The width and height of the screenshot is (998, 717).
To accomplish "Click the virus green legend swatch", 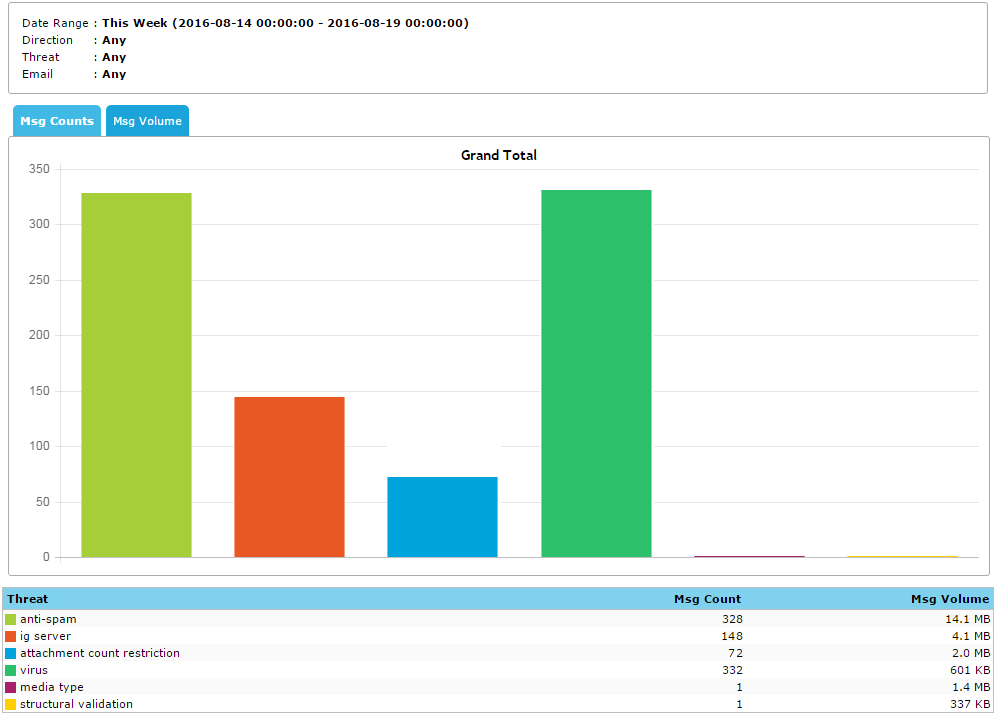I will click(11, 671).
